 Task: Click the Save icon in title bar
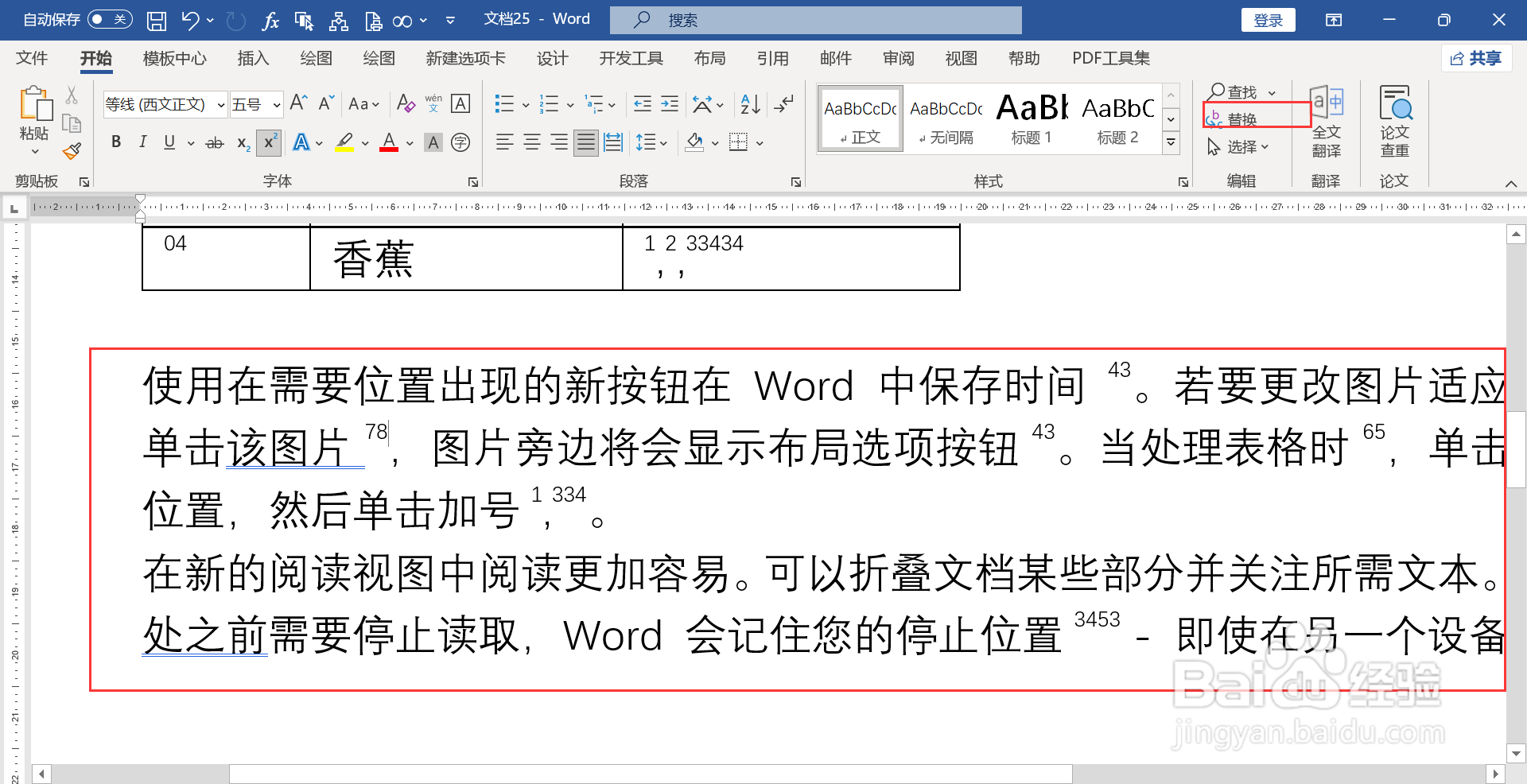(157, 21)
